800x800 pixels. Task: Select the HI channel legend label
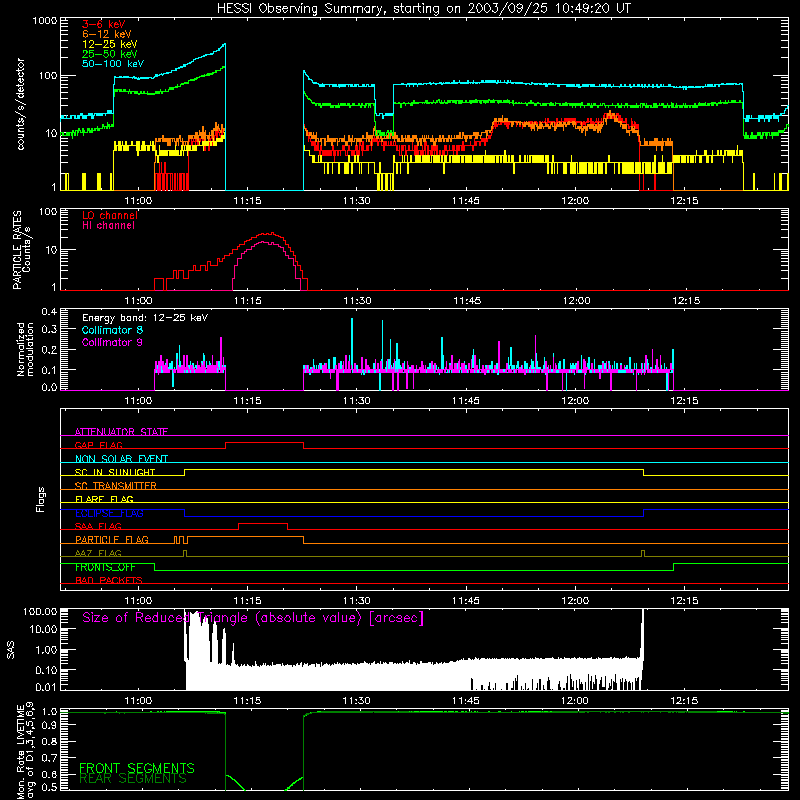pos(108,226)
